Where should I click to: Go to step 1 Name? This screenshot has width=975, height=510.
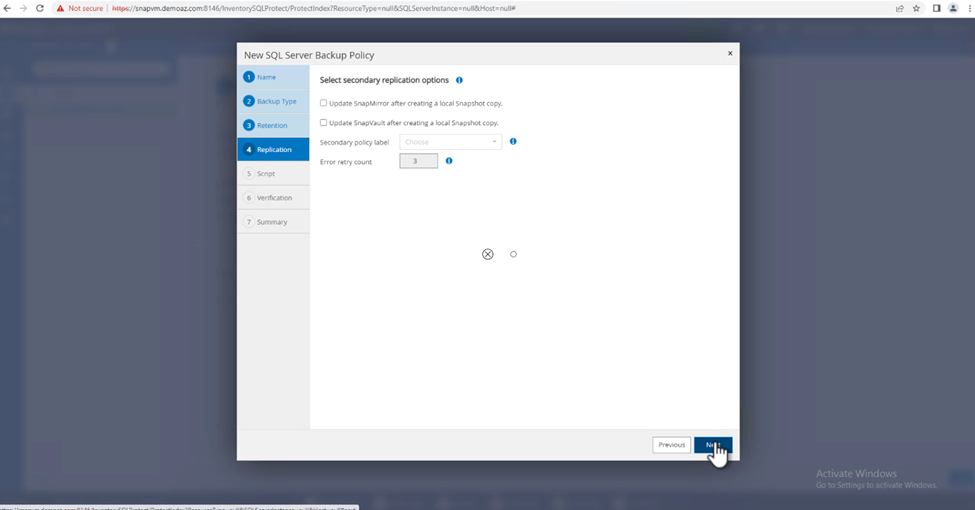point(273,77)
